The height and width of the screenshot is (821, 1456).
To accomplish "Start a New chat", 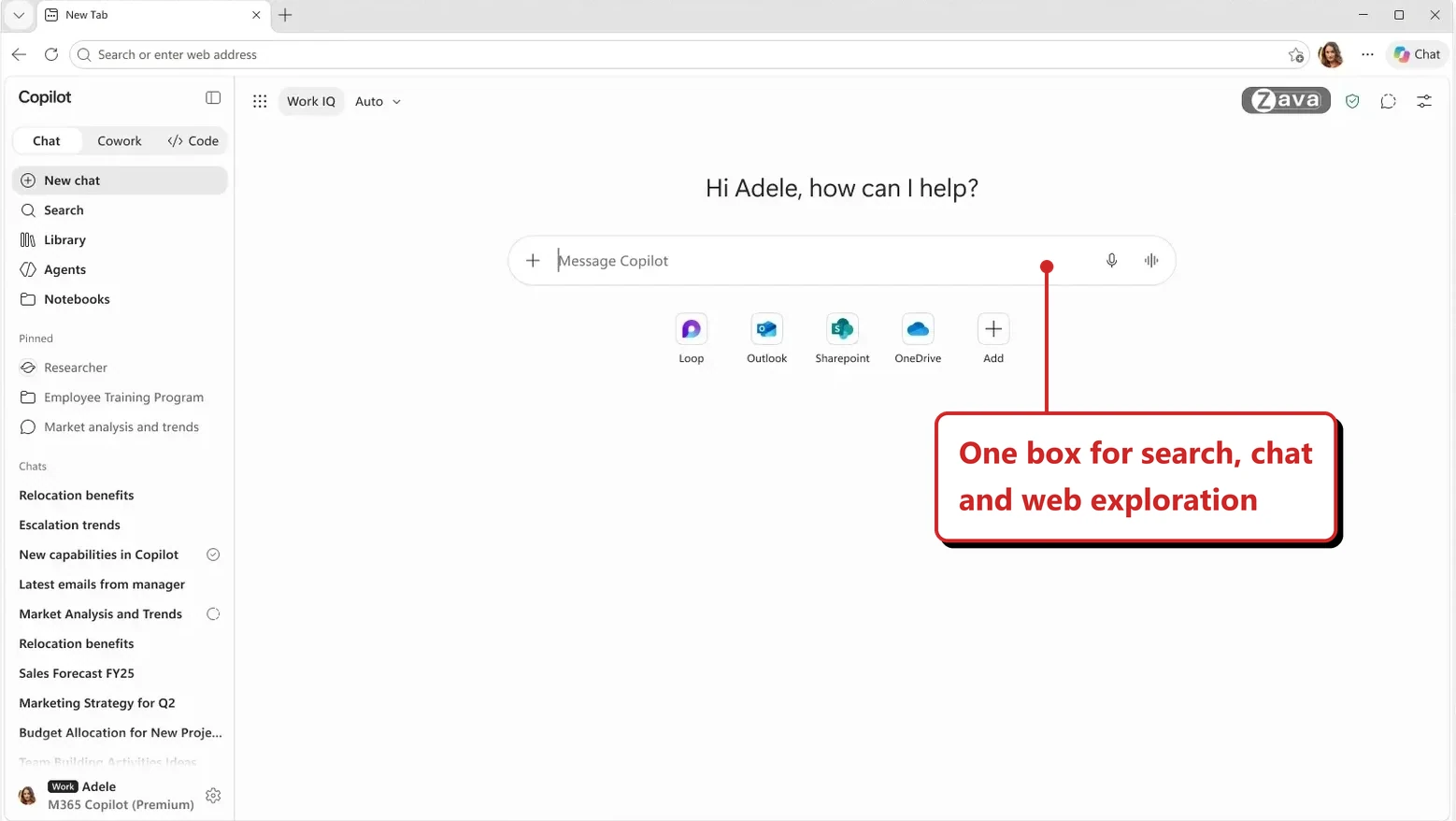I will pos(120,180).
